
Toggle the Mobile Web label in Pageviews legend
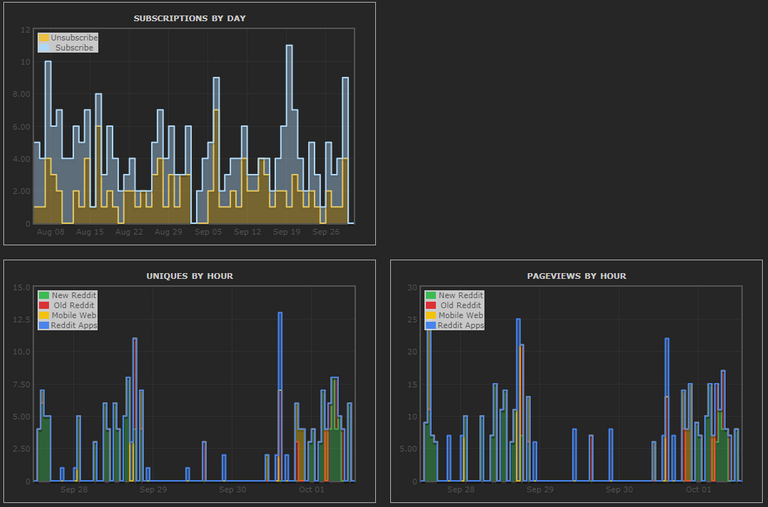pyautogui.click(x=461, y=315)
